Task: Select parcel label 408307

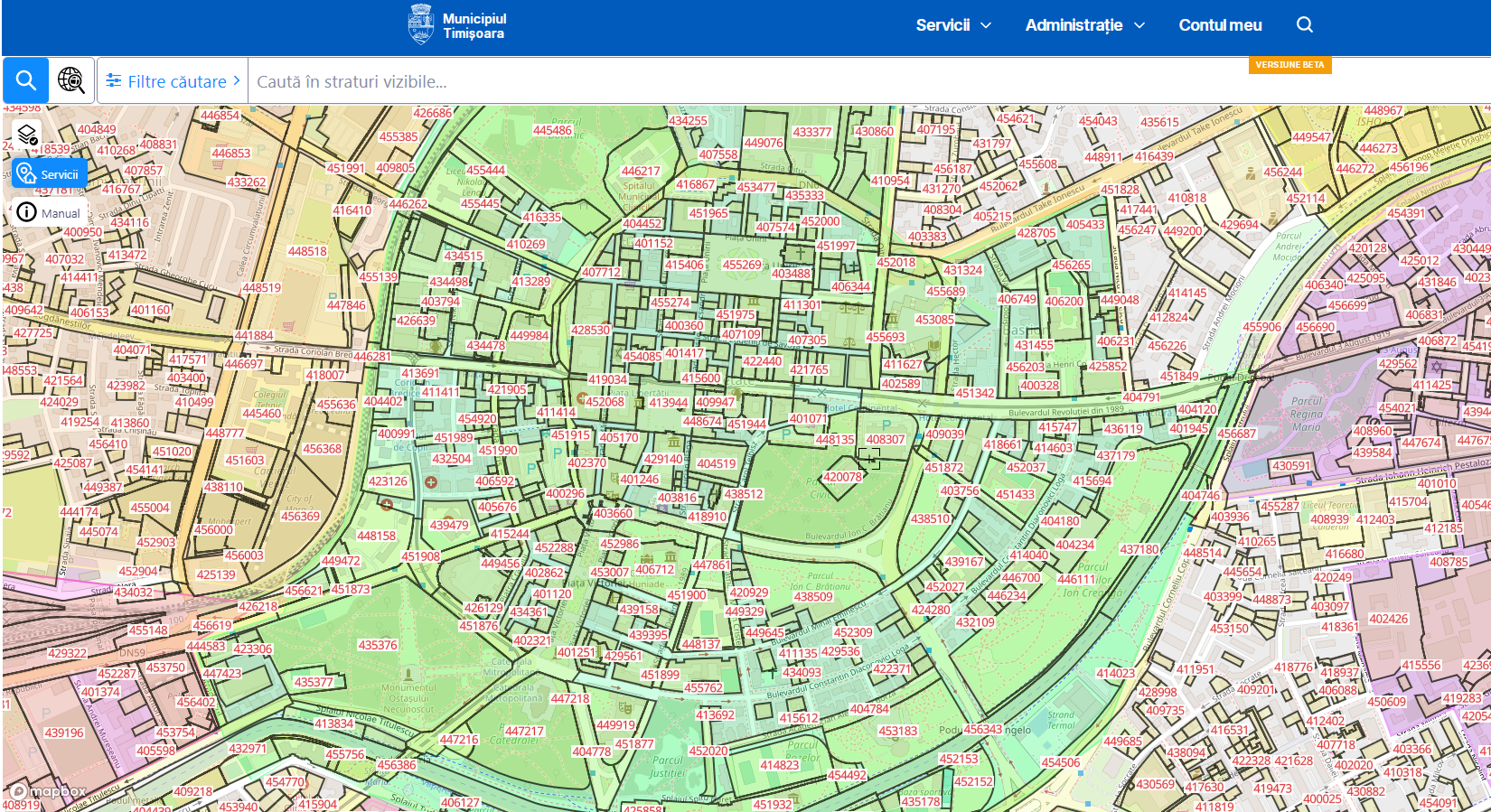Action: coord(886,440)
